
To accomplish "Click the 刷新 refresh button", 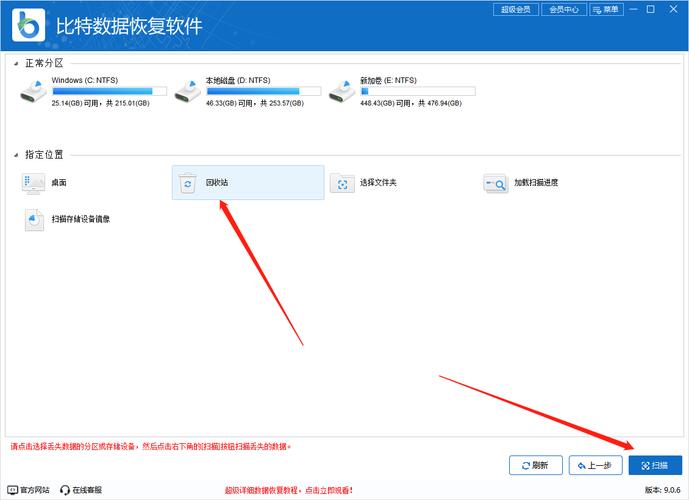I will pos(536,465).
